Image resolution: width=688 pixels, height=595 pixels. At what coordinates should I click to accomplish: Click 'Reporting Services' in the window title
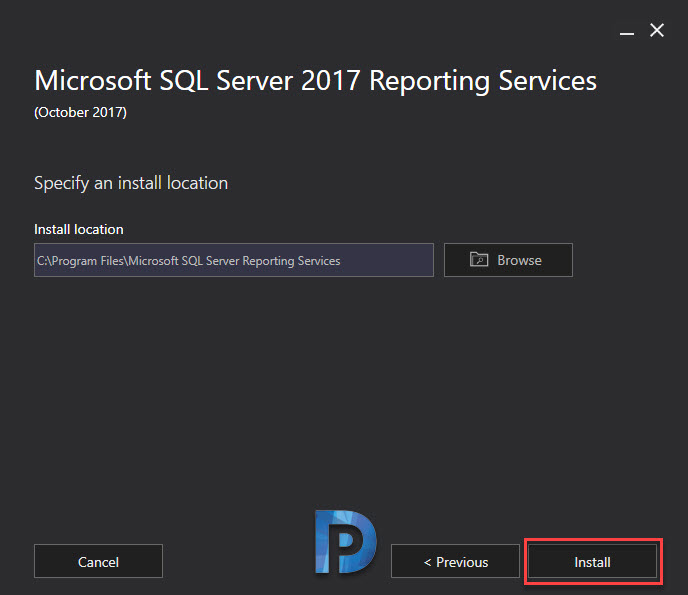[483, 81]
